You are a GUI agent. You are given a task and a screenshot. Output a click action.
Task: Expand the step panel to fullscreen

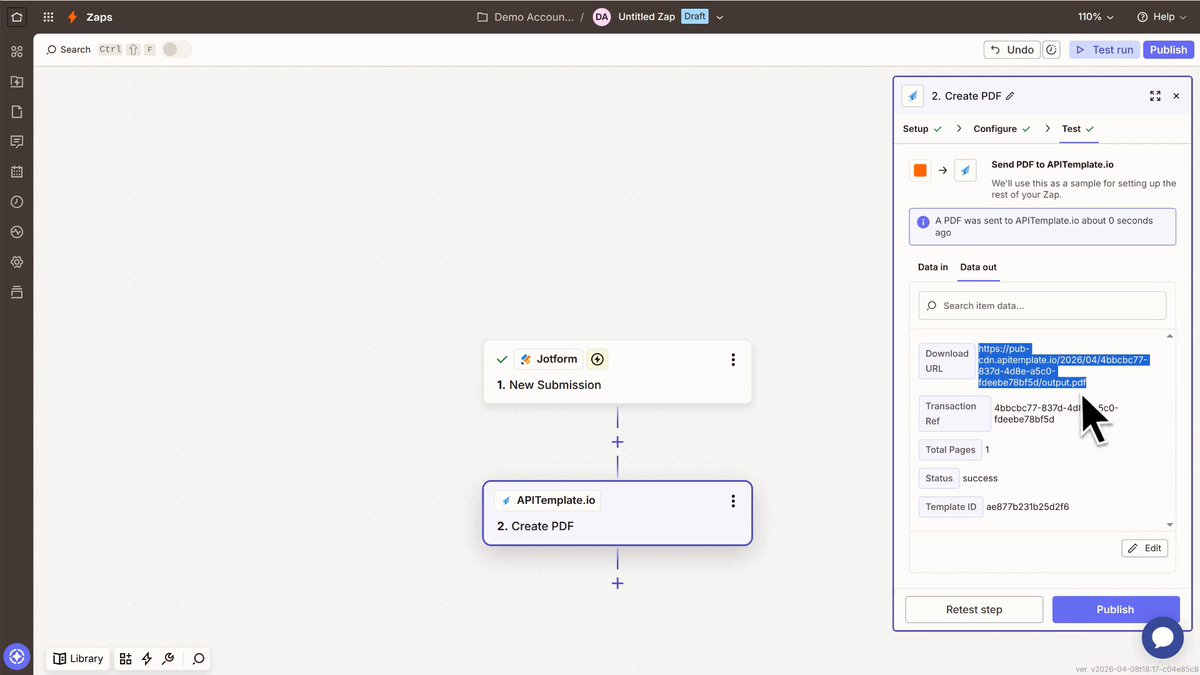click(x=1155, y=95)
